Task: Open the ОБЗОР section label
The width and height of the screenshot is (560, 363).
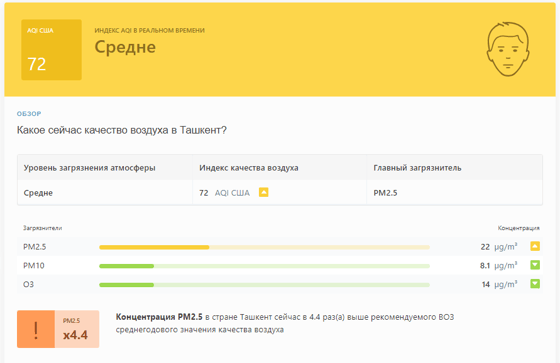Action: 29,114
